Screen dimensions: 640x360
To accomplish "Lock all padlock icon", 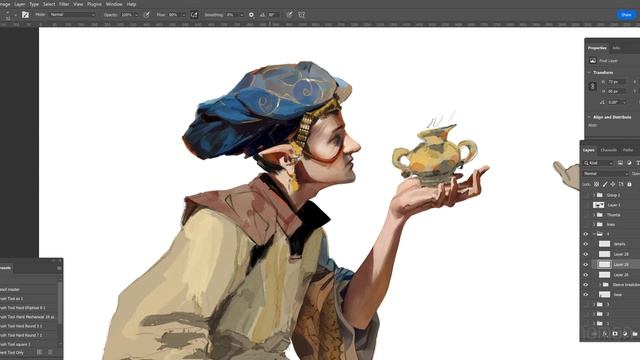I will point(629,184).
